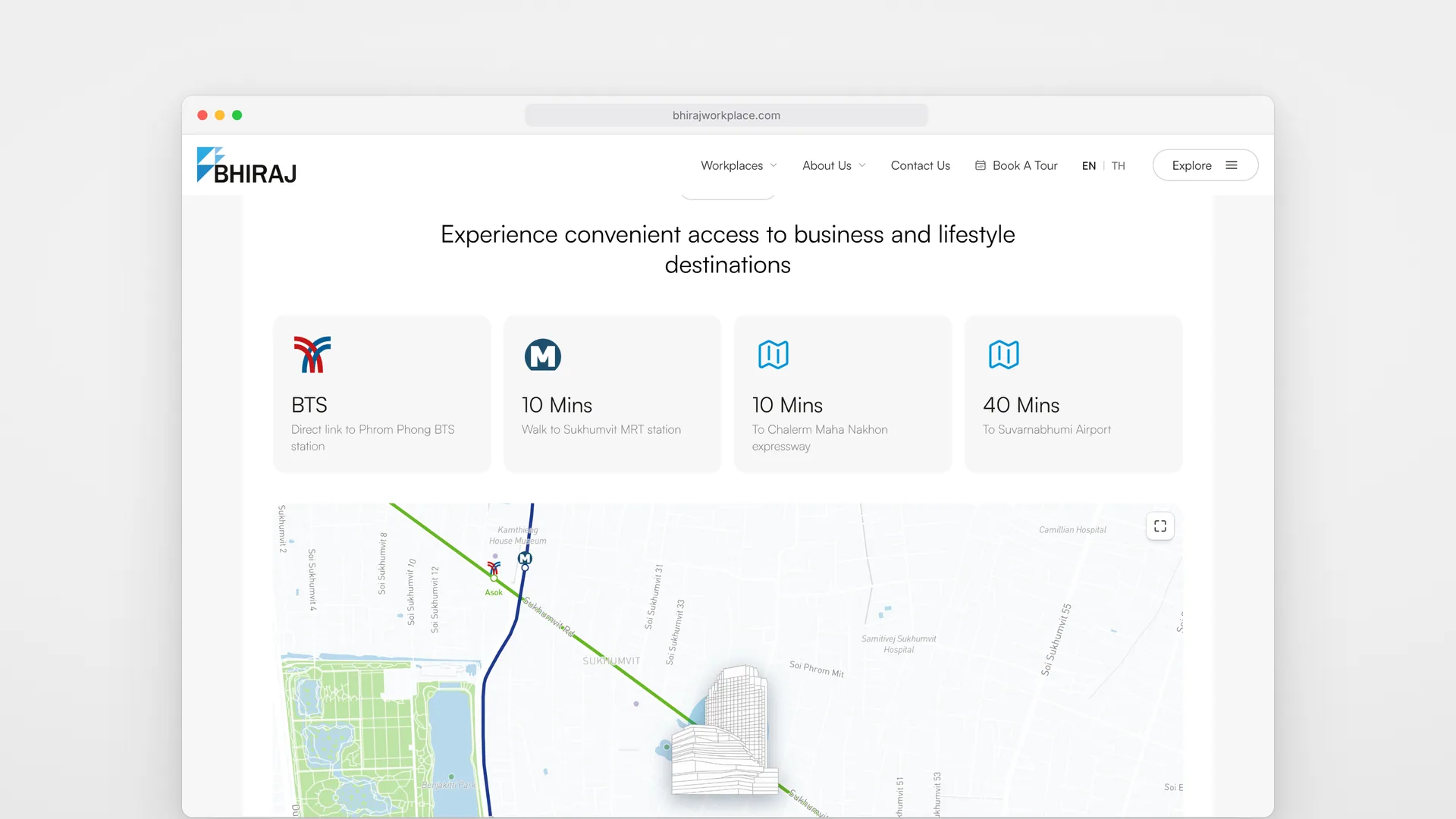Viewport: 1456px width, 819px height.
Task: Expand the Workplaces chevron
Action: point(773,165)
